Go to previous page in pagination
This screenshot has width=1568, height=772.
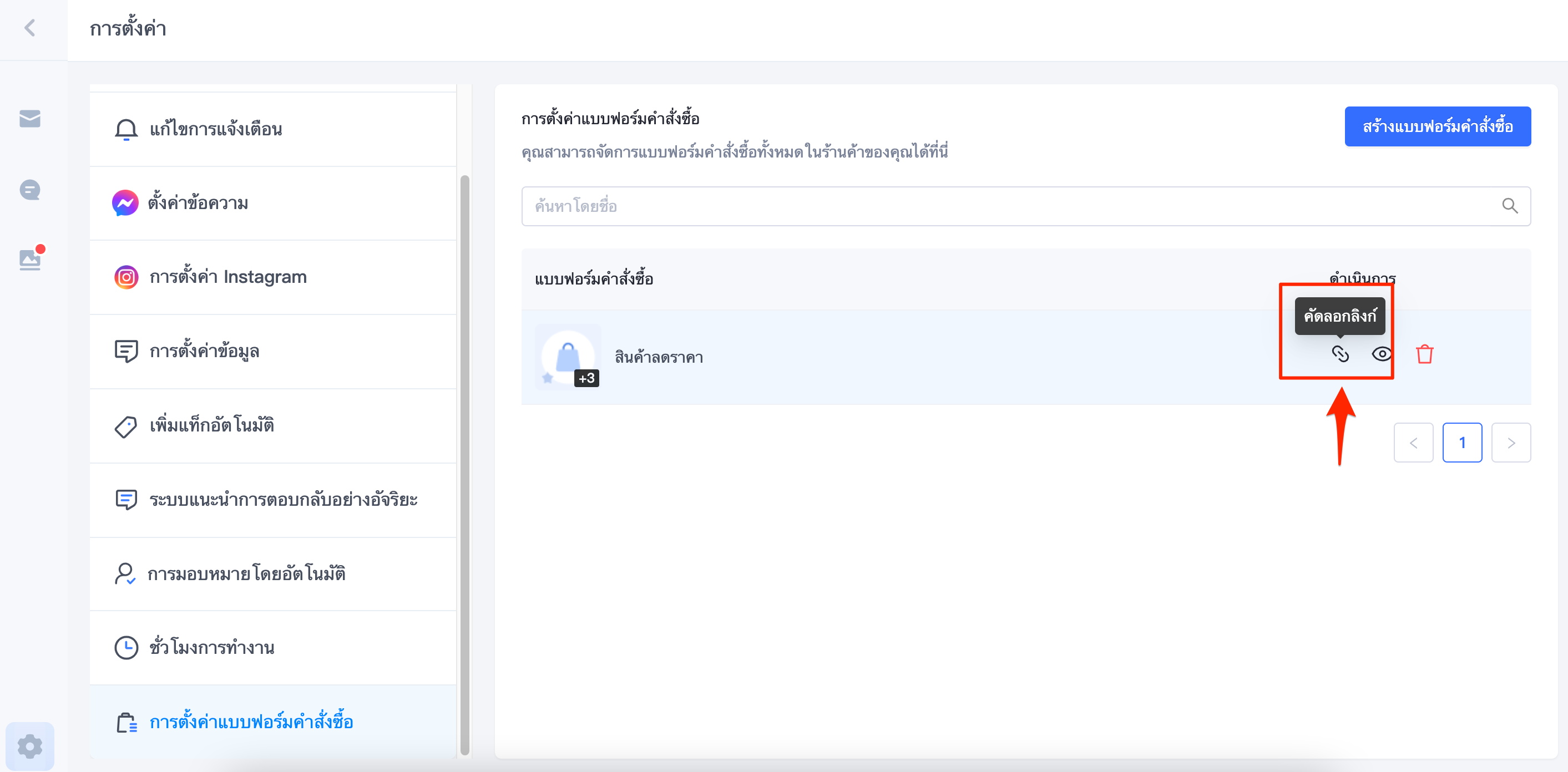(x=1413, y=443)
